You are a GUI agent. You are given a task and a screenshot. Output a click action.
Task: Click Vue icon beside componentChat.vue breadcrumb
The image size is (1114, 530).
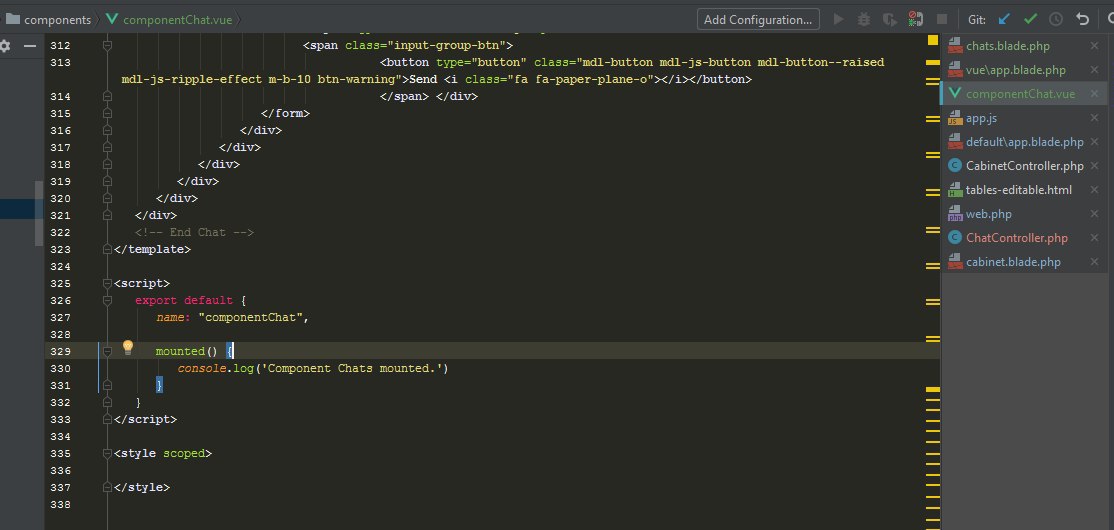(112, 19)
